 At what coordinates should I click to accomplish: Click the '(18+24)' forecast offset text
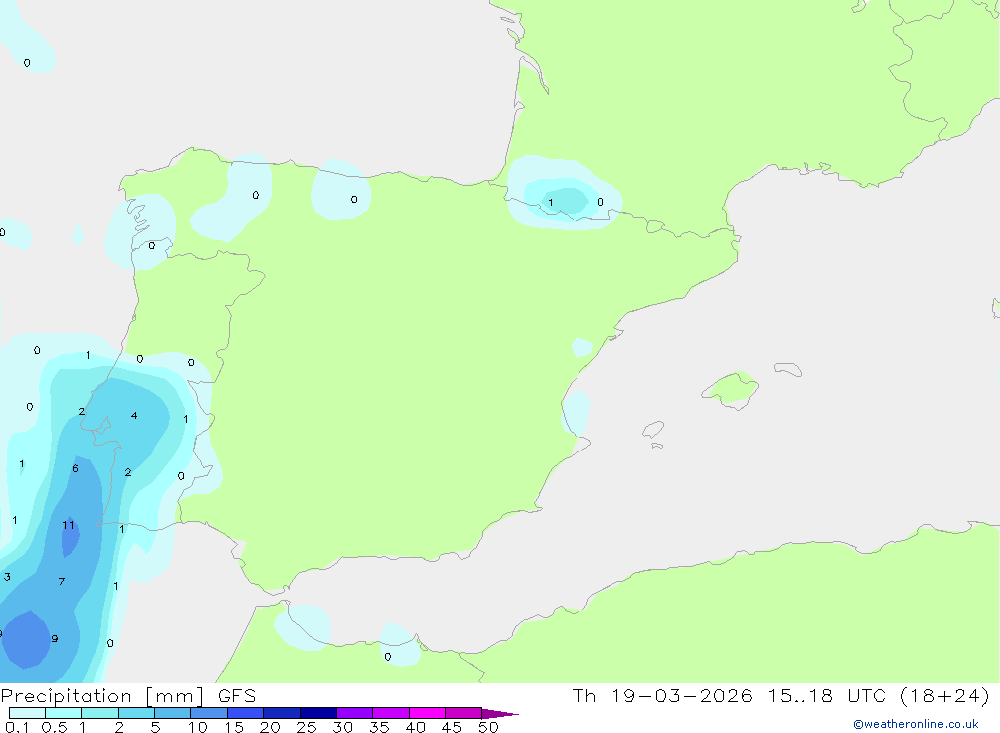coord(945,695)
